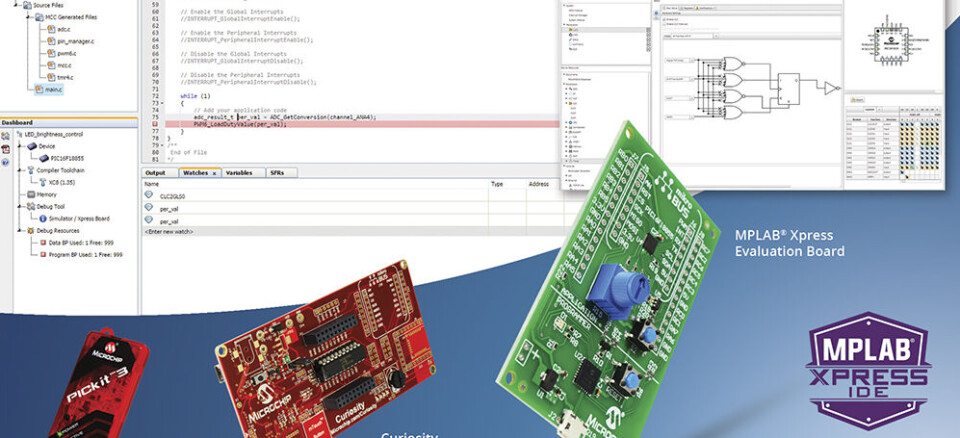This screenshot has width=960, height=438.
Task: Click the Device chip icon in Dashboard
Action: 31,146
